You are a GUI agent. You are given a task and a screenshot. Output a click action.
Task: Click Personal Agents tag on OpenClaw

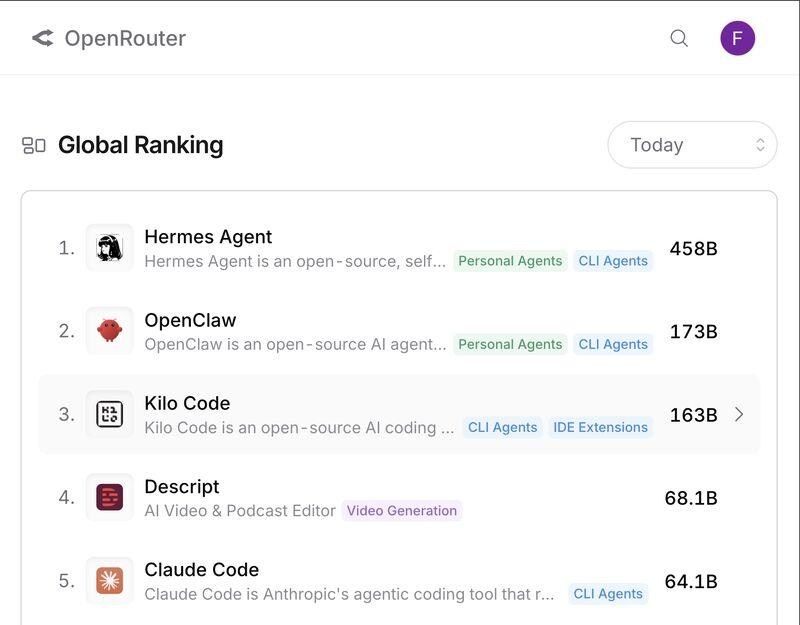[x=510, y=344]
